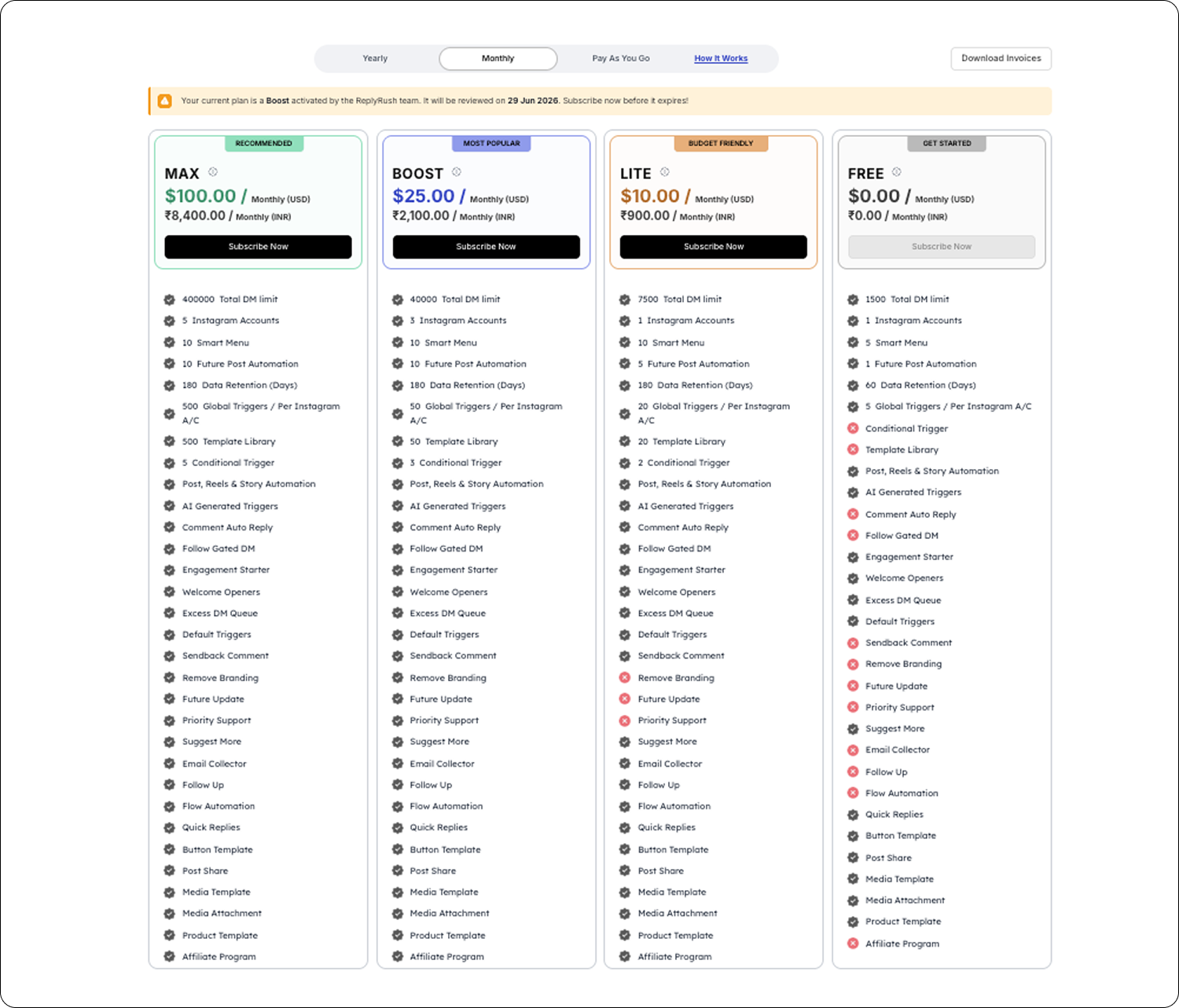Click the $10.00 LITE price text

650,196
